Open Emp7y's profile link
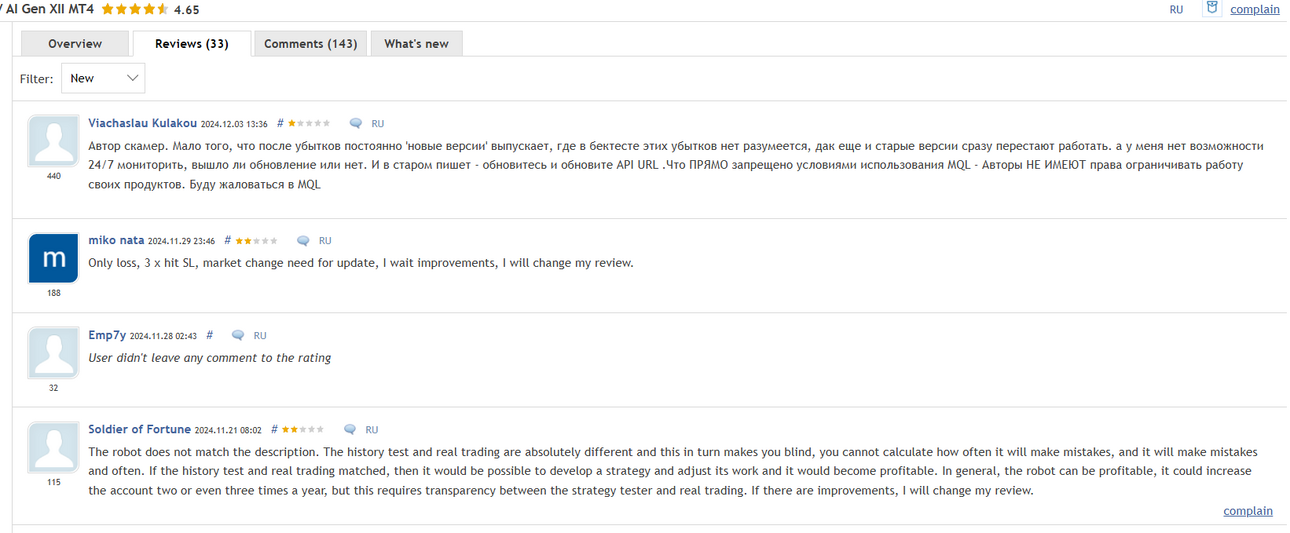The image size is (1290, 533). (107, 335)
